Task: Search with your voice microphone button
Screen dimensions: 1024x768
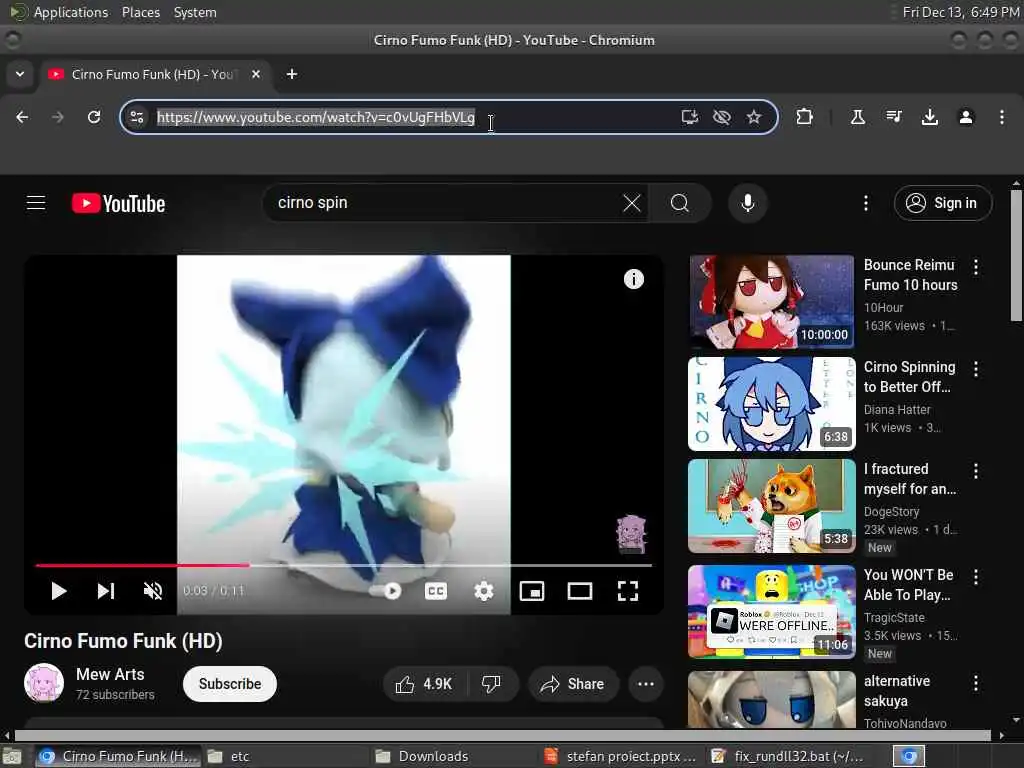Action: click(748, 203)
